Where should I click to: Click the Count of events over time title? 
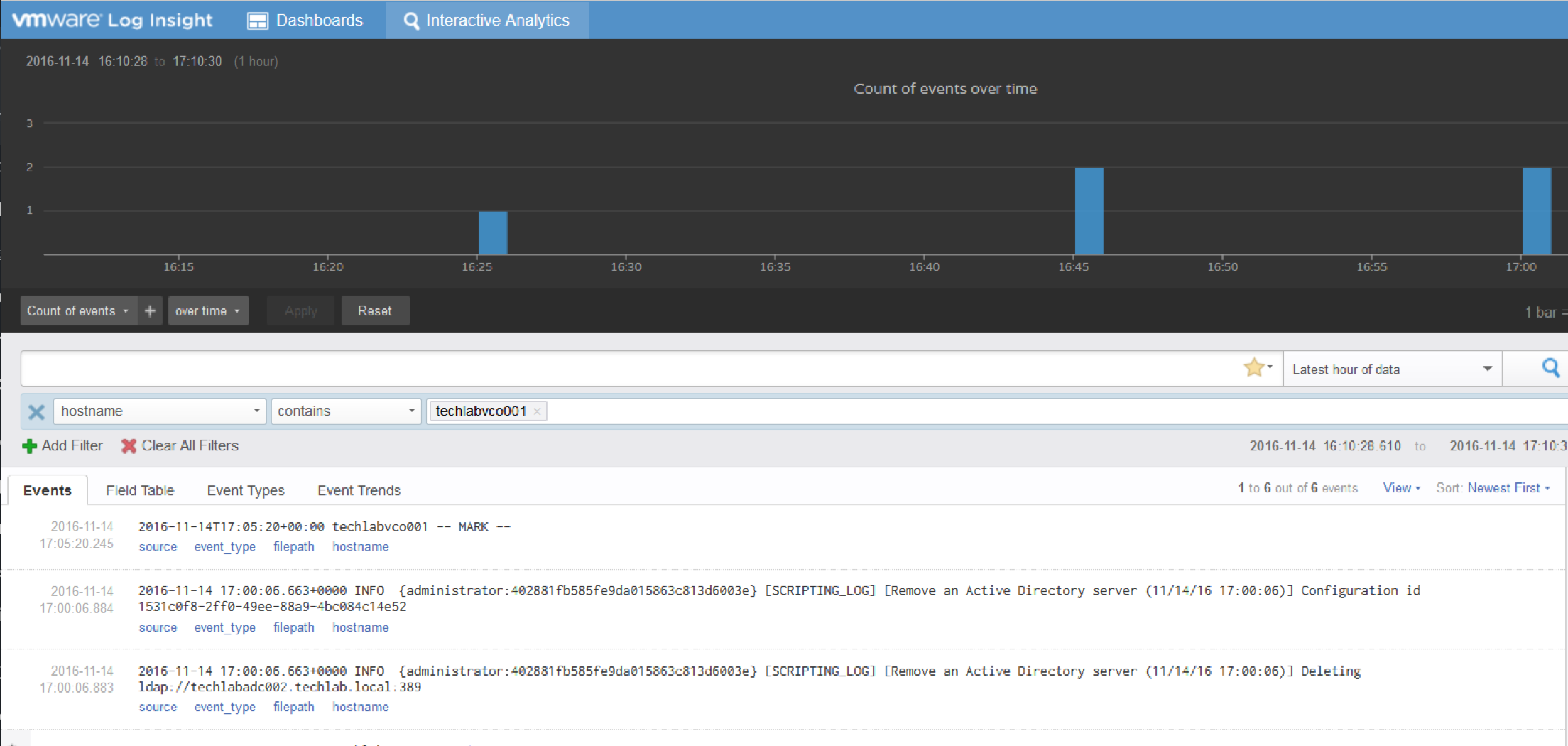[945, 89]
